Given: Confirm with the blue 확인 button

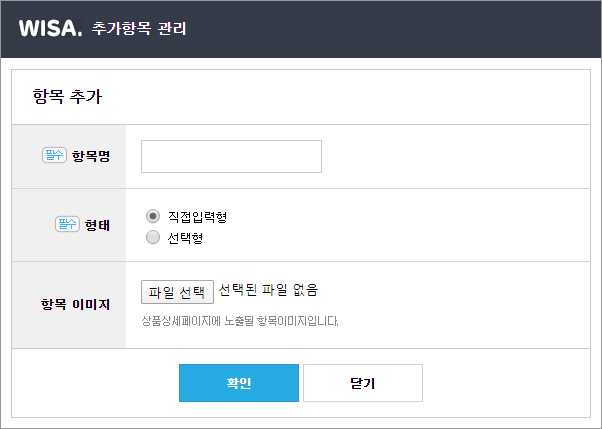Looking at the screenshot, I should click(239, 383).
